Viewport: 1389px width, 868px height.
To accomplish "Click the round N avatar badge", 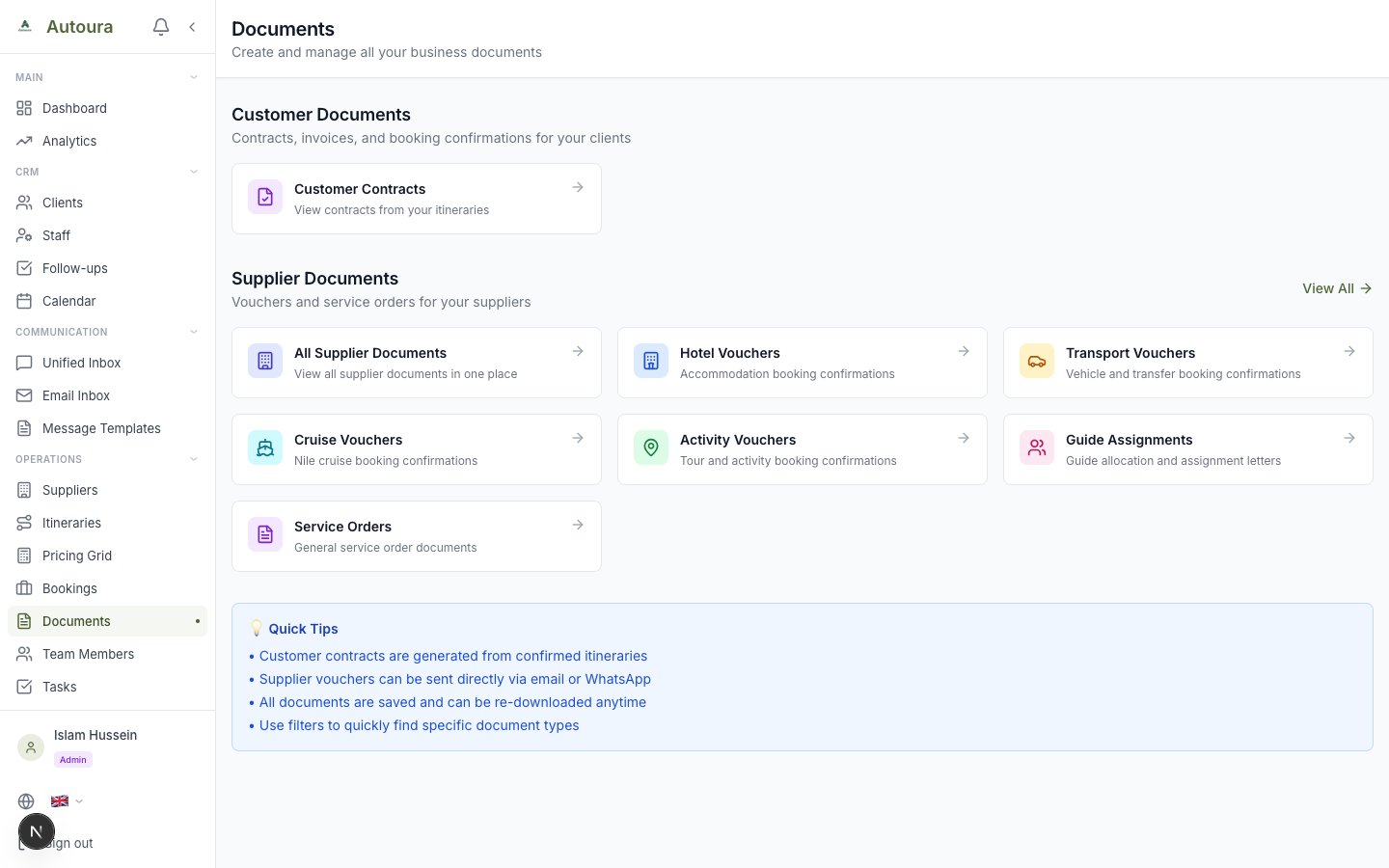I will point(37,831).
